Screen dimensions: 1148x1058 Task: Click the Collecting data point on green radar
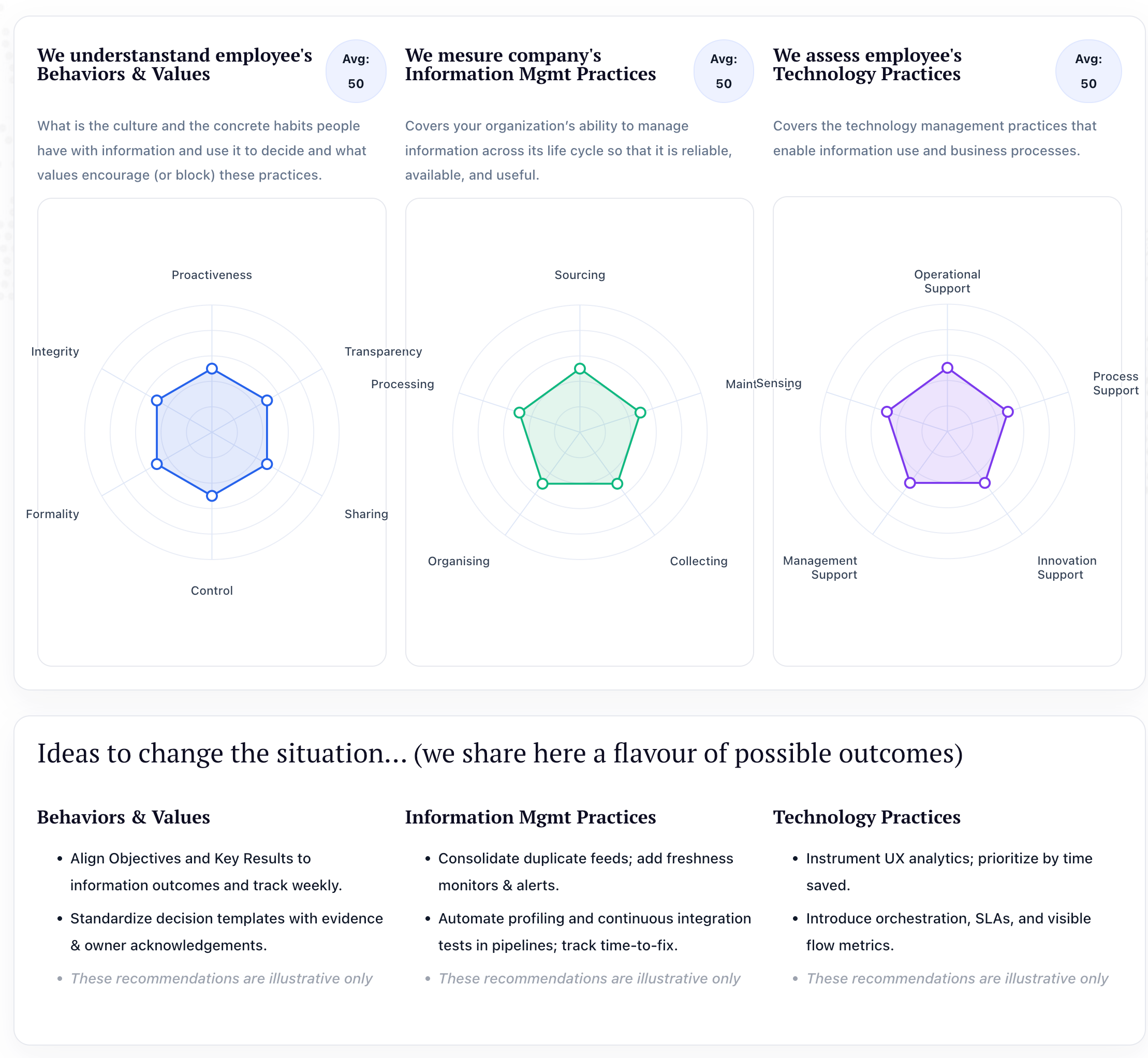tap(617, 484)
